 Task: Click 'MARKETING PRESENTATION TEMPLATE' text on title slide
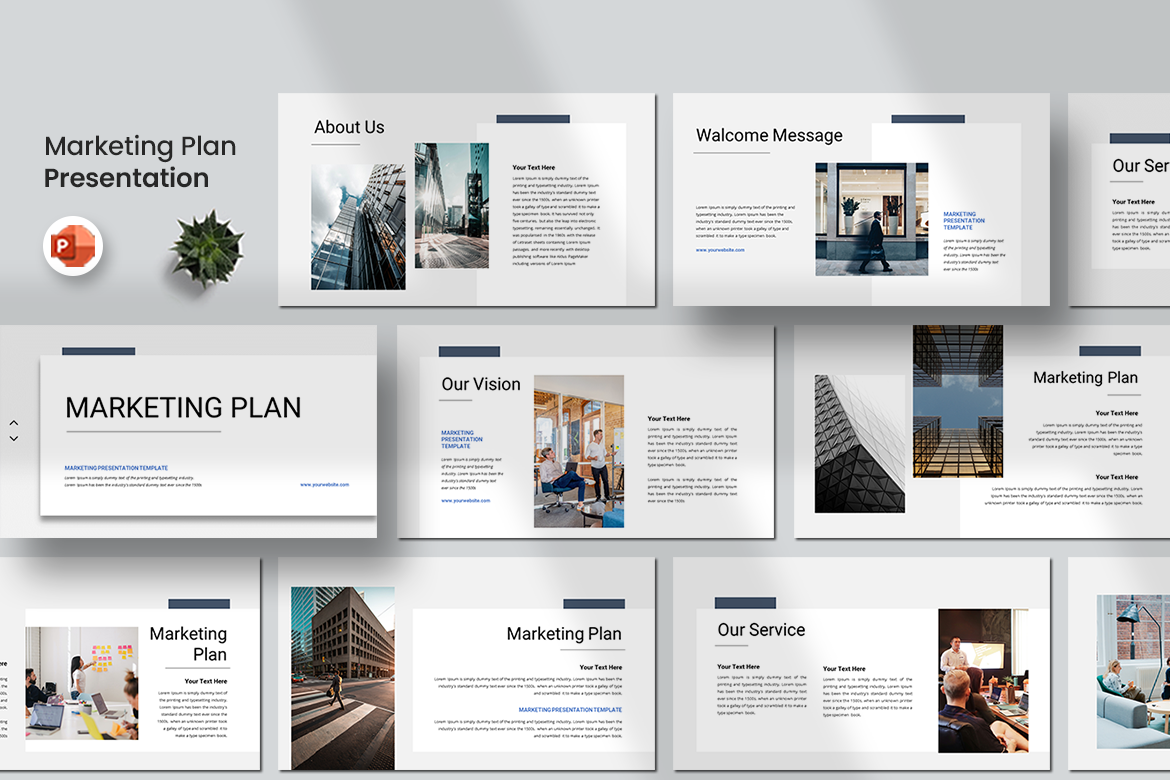(116, 468)
